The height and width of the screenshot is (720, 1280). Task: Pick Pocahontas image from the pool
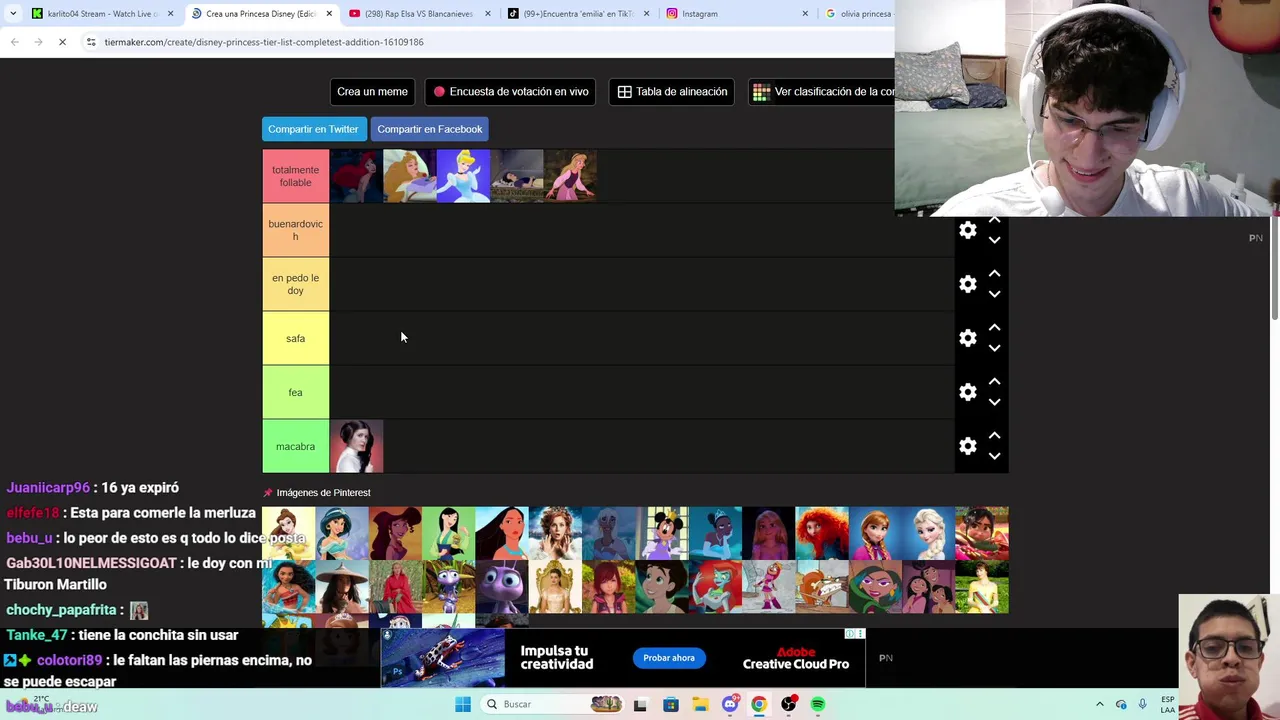pyautogui.click(x=502, y=533)
